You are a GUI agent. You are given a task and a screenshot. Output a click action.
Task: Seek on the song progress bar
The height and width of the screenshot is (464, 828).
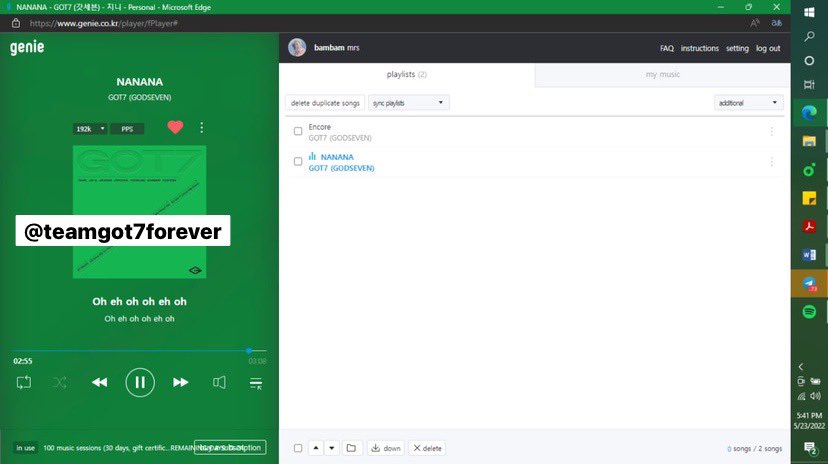point(139,351)
